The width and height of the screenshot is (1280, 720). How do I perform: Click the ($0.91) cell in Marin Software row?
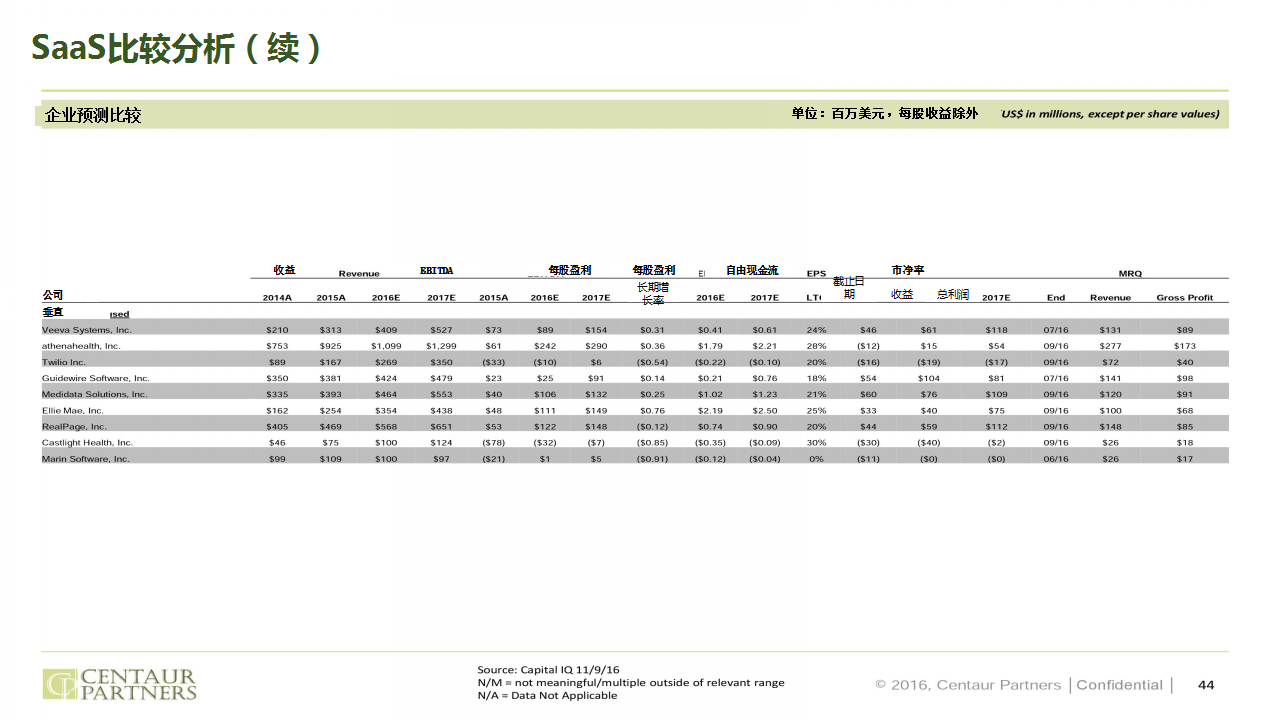(x=652, y=458)
